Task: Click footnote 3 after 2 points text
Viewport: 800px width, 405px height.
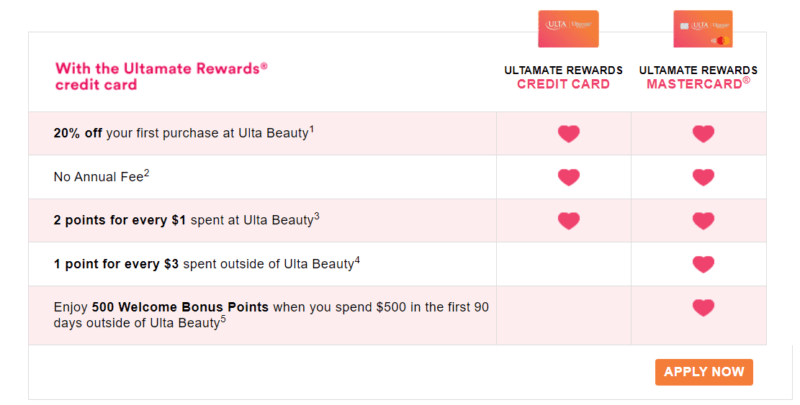Action: click(x=316, y=216)
